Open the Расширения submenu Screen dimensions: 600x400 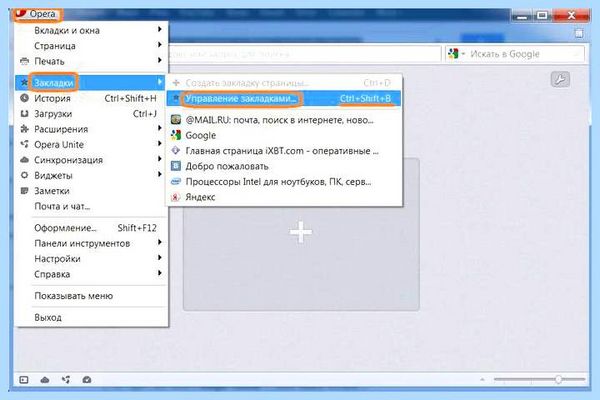coord(91,129)
